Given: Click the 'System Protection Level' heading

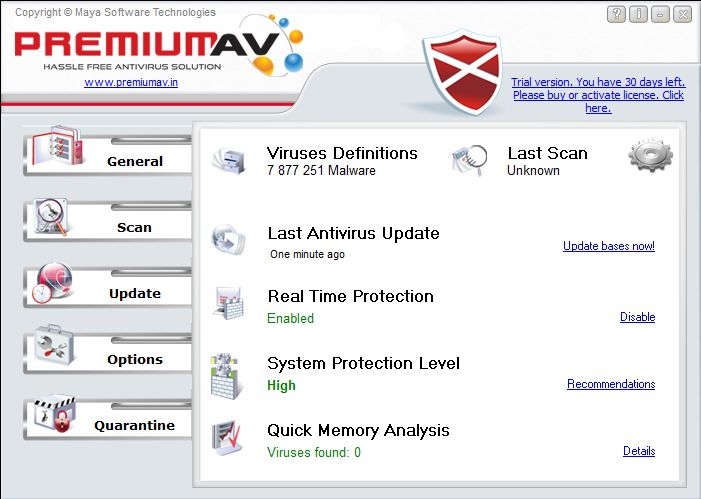Looking at the screenshot, I should point(363,364).
